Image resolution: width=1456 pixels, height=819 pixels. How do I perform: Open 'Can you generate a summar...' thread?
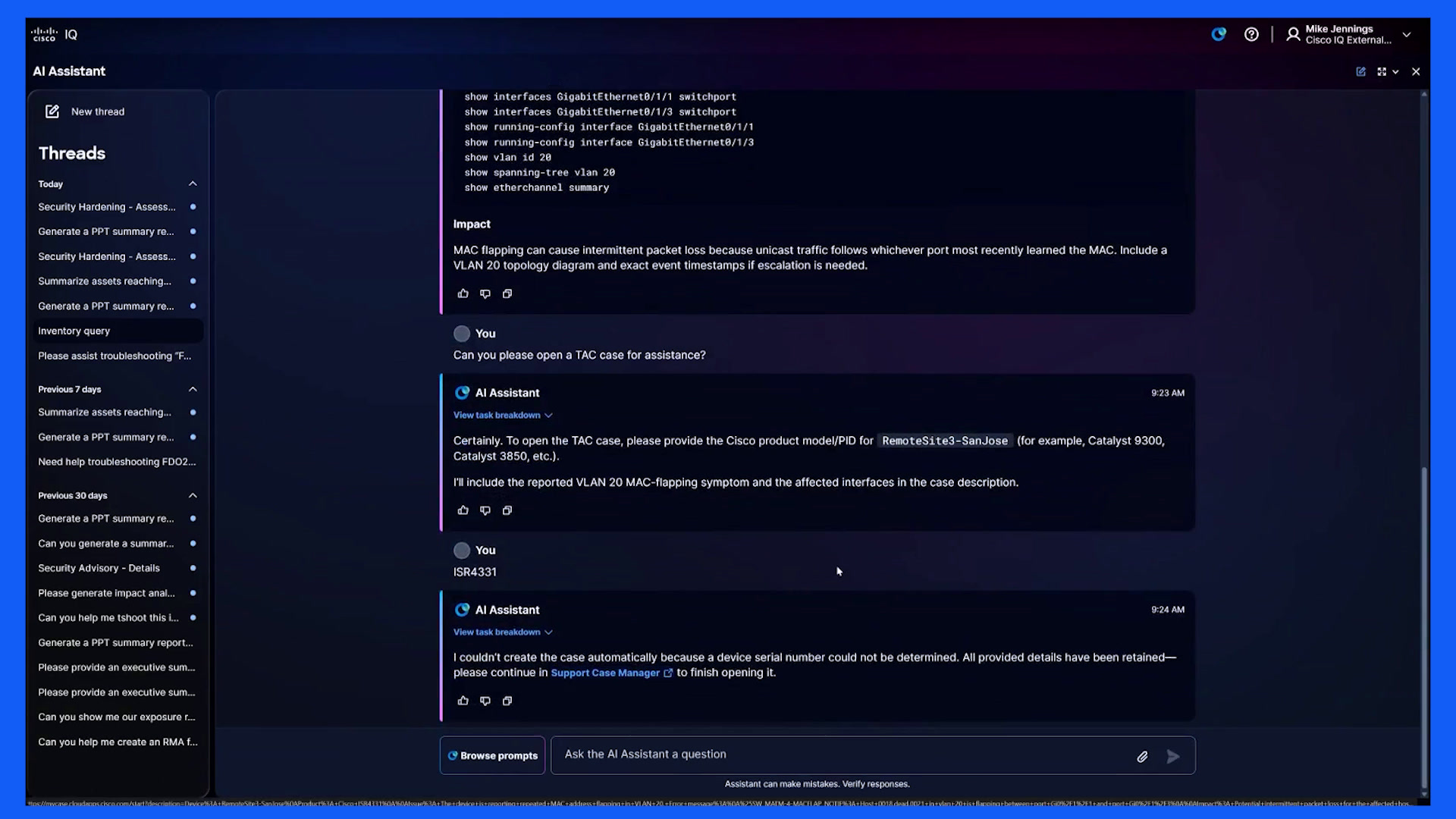(118, 544)
